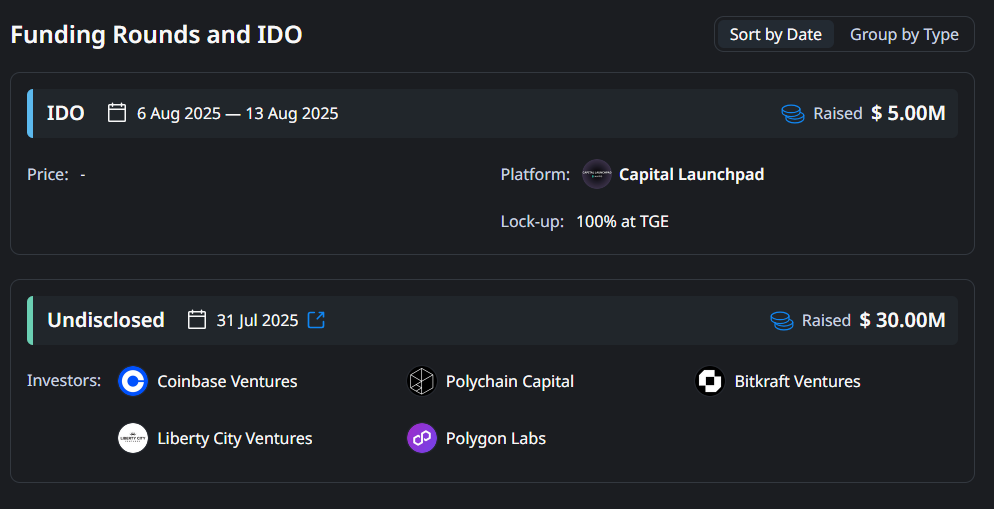Click the IDO round header title
The image size is (994, 509).
(66, 113)
